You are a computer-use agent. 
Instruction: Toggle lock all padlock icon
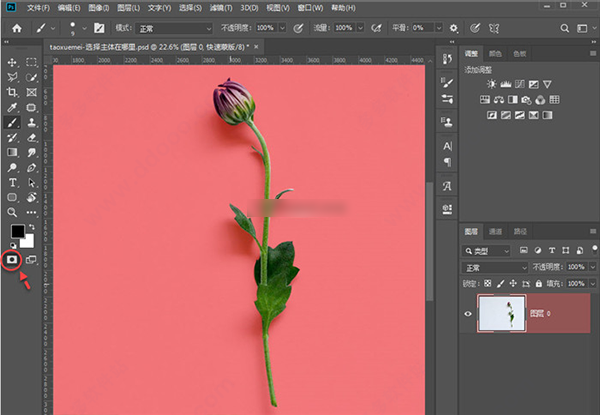pos(539,283)
